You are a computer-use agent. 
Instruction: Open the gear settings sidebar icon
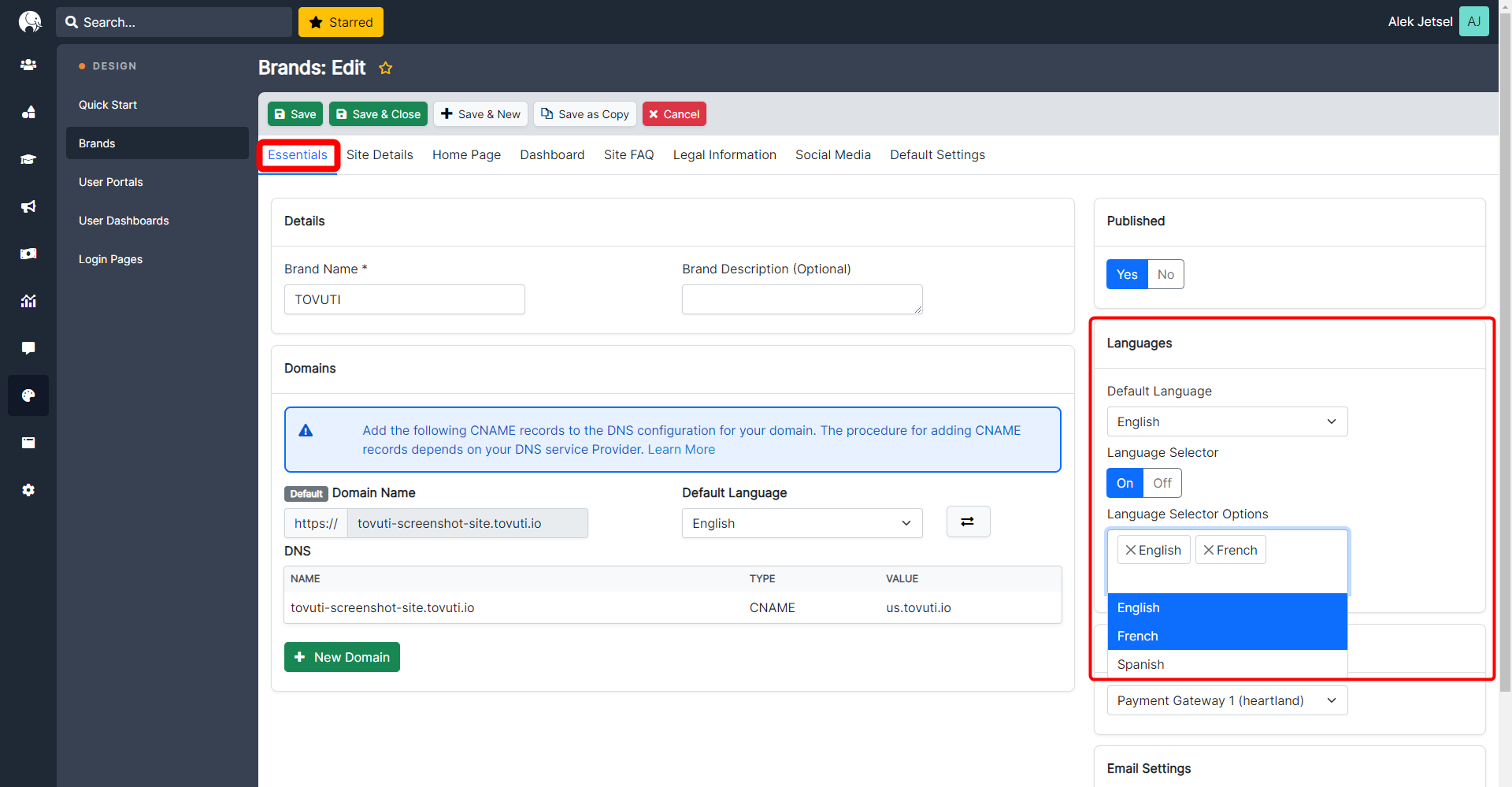point(28,490)
